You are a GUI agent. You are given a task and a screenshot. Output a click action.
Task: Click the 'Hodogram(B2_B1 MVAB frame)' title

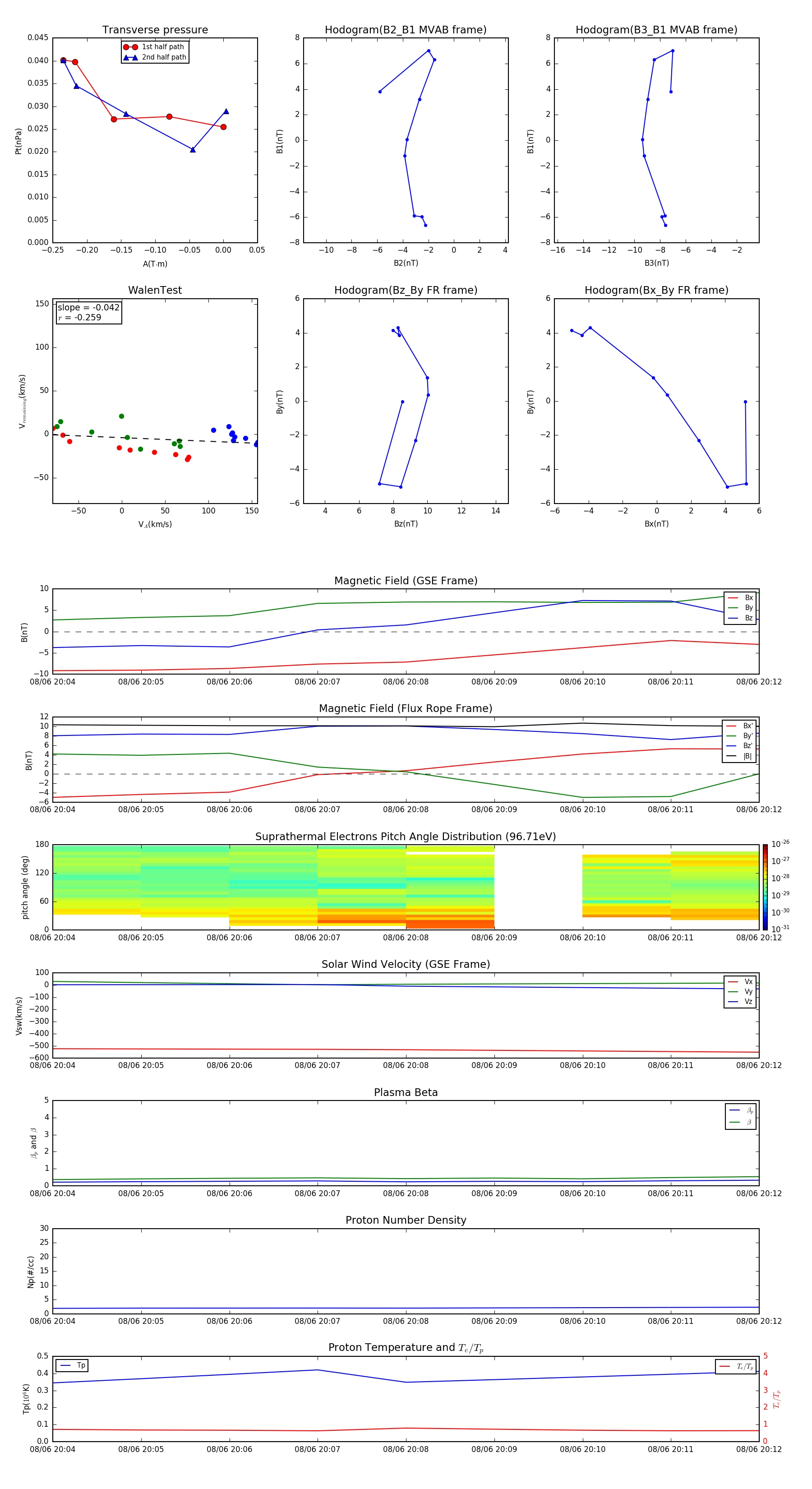(406, 30)
